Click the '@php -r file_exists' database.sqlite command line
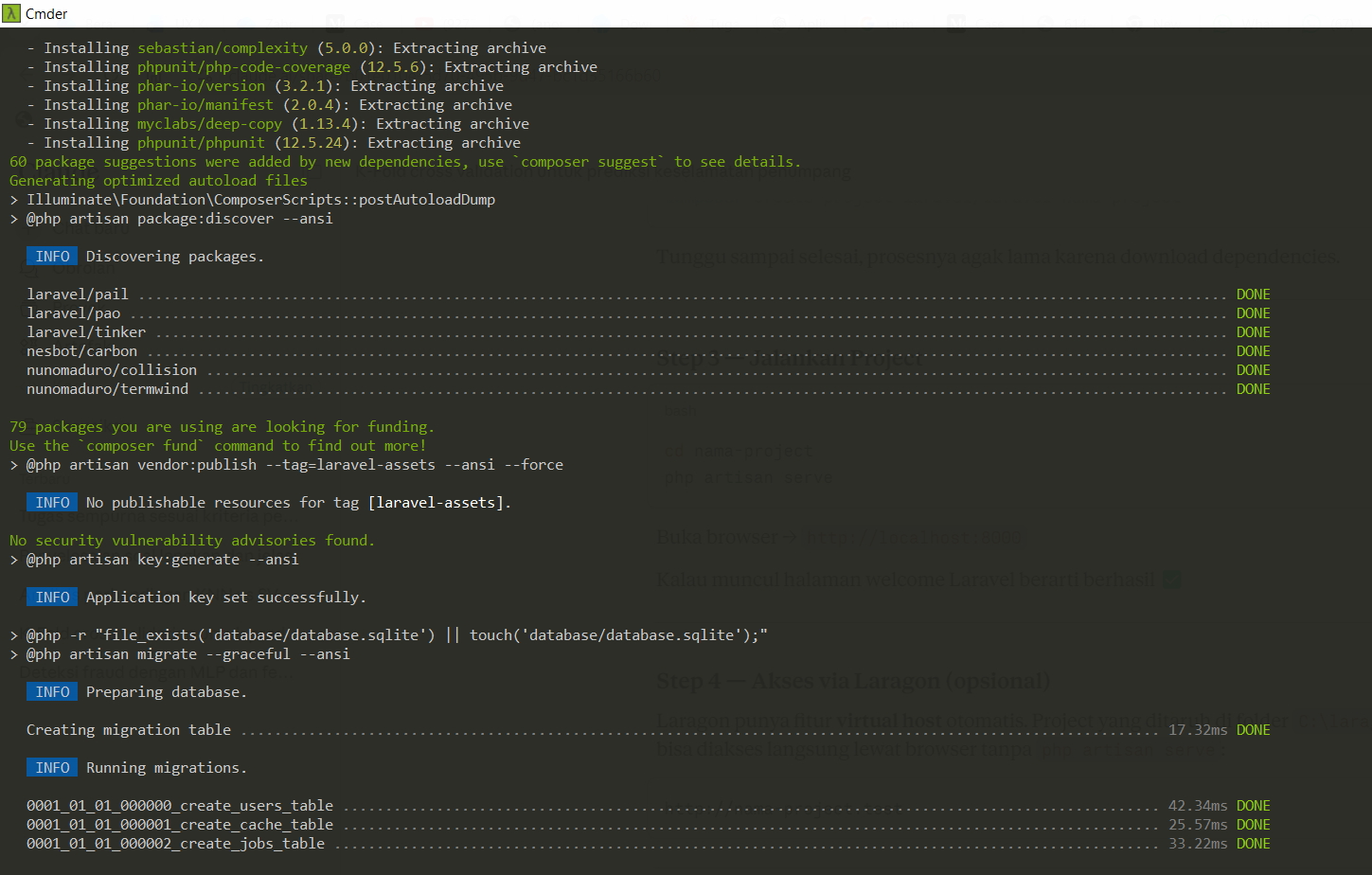Viewport: 1372px width, 875px height. [388, 635]
